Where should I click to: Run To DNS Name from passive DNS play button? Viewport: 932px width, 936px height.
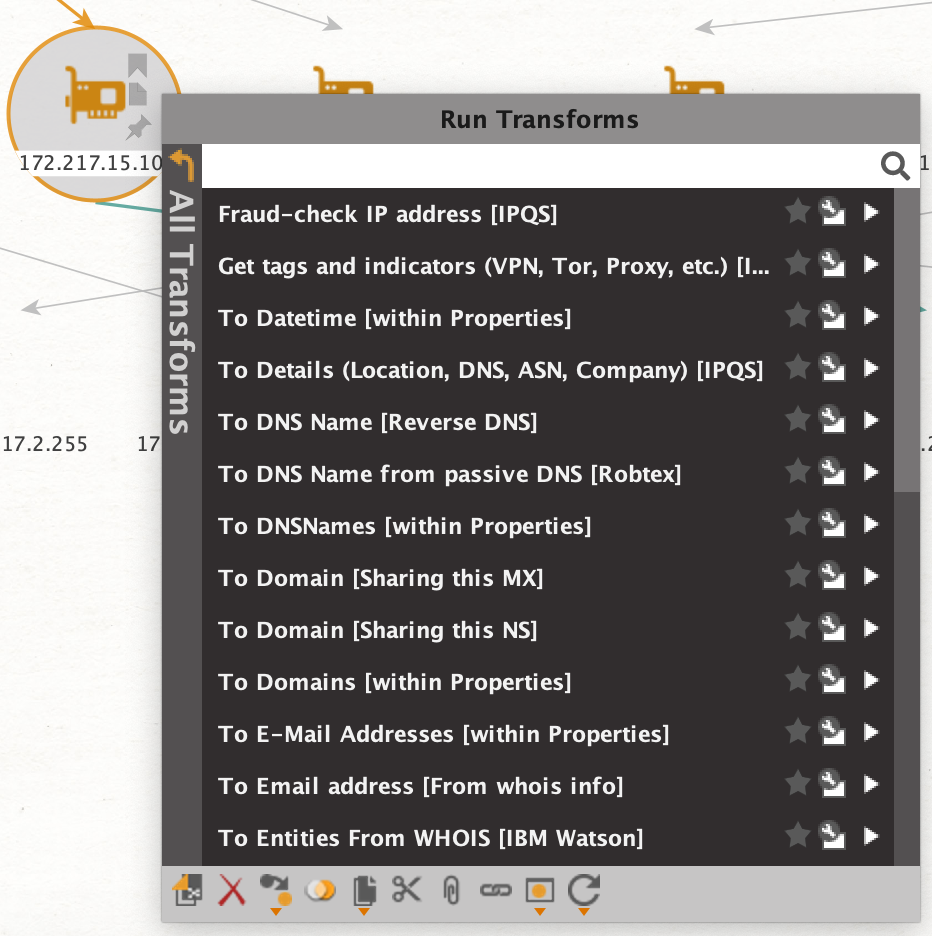tap(871, 472)
